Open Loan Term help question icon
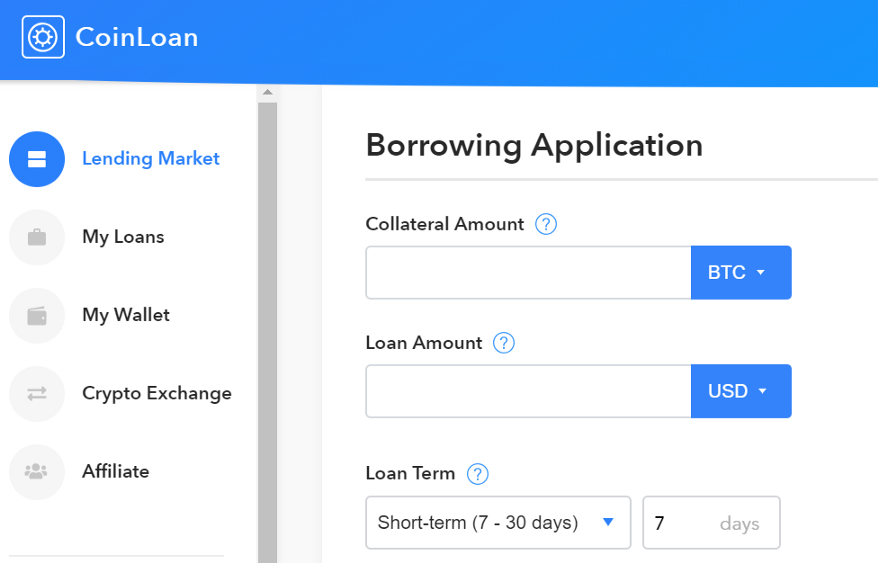This screenshot has height=563, width=878. pyautogui.click(x=477, y=474)
